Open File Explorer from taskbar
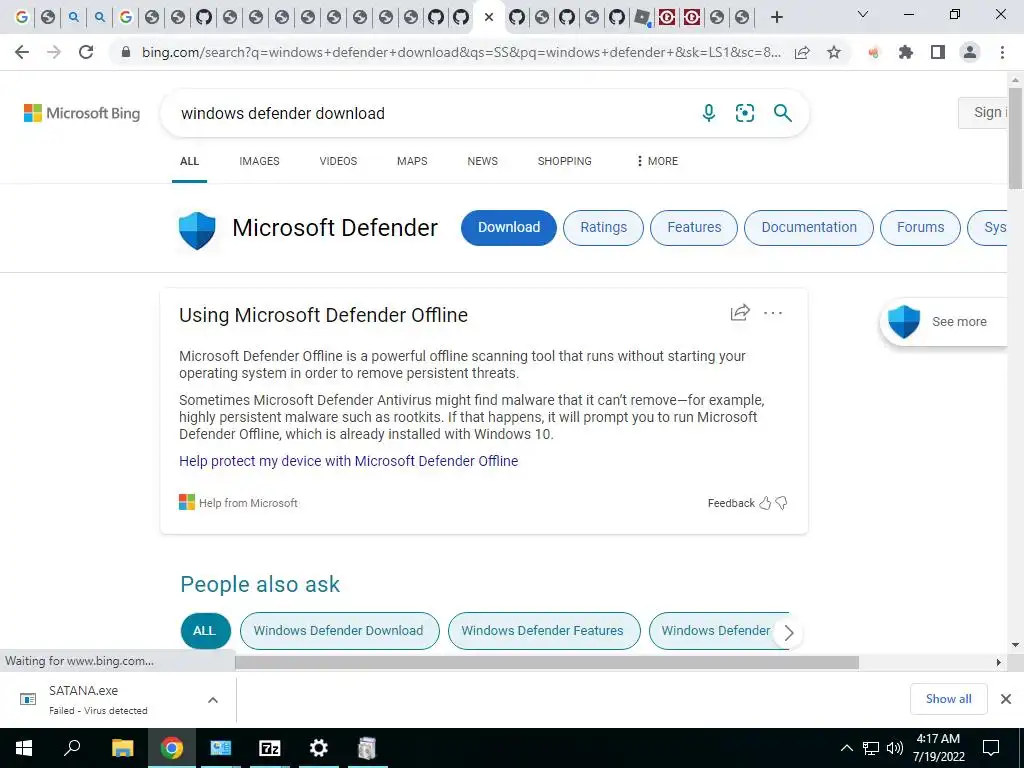Viewport: 1024px width, 768px height. pos(122,748)
